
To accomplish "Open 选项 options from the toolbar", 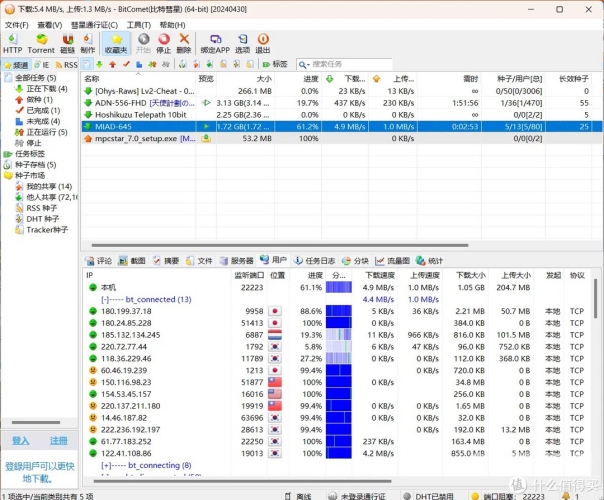I will pos(243,44).
